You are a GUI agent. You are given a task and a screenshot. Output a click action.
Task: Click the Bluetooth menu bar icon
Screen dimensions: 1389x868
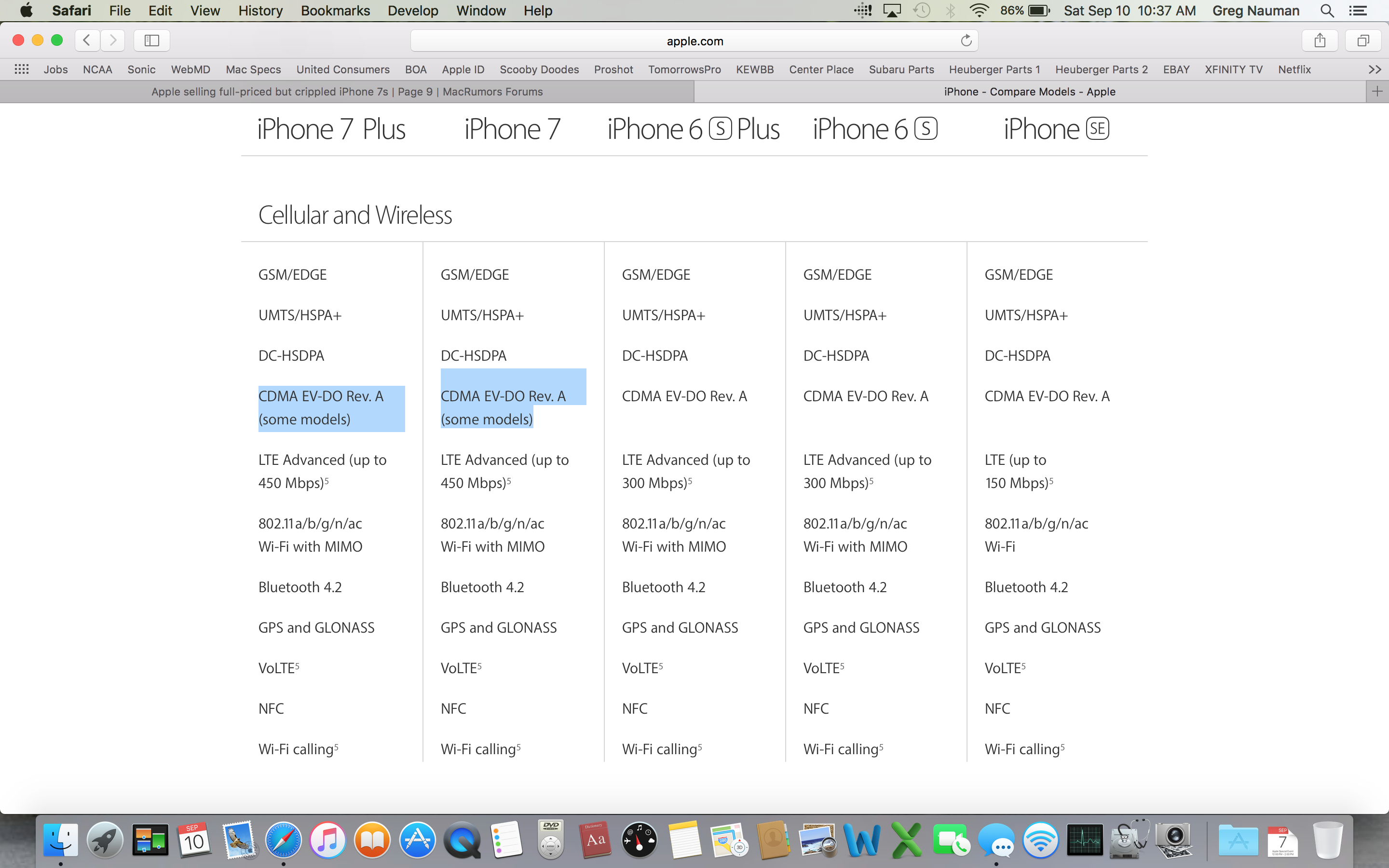click(951, 10)
